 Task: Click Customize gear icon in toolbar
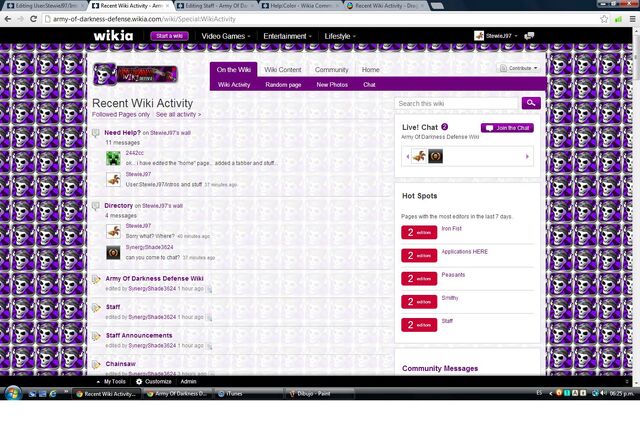pos(139,382)
